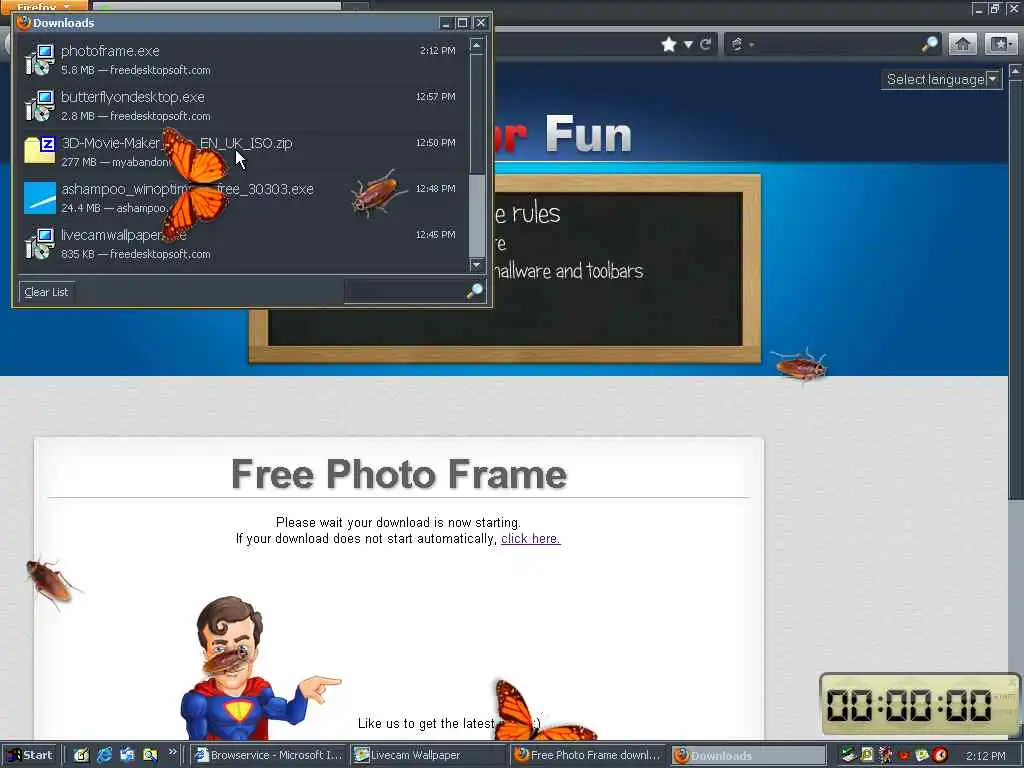
Task: Click the Firefox icon in Downloads title bar
Action: (x=24, y=22)
